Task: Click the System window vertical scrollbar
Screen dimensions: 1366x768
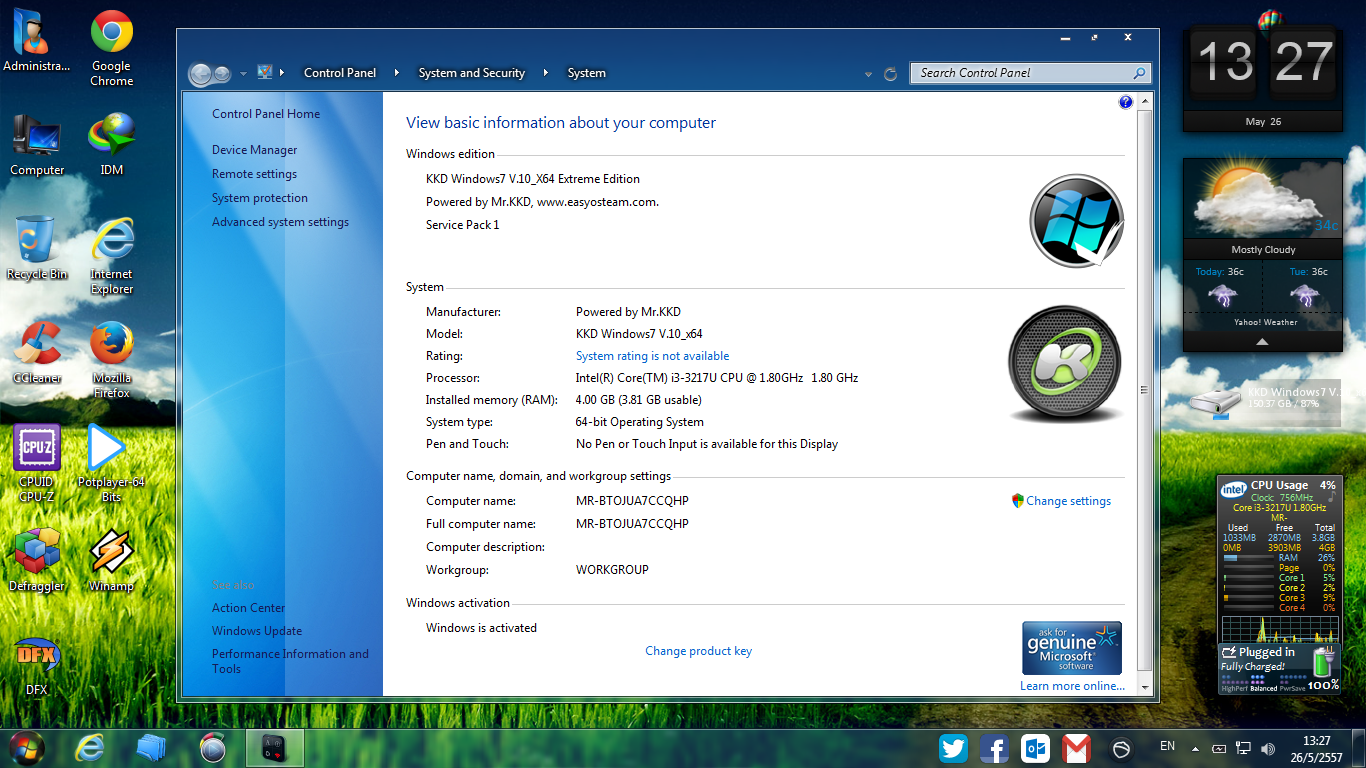Action: pos(1146,390)
